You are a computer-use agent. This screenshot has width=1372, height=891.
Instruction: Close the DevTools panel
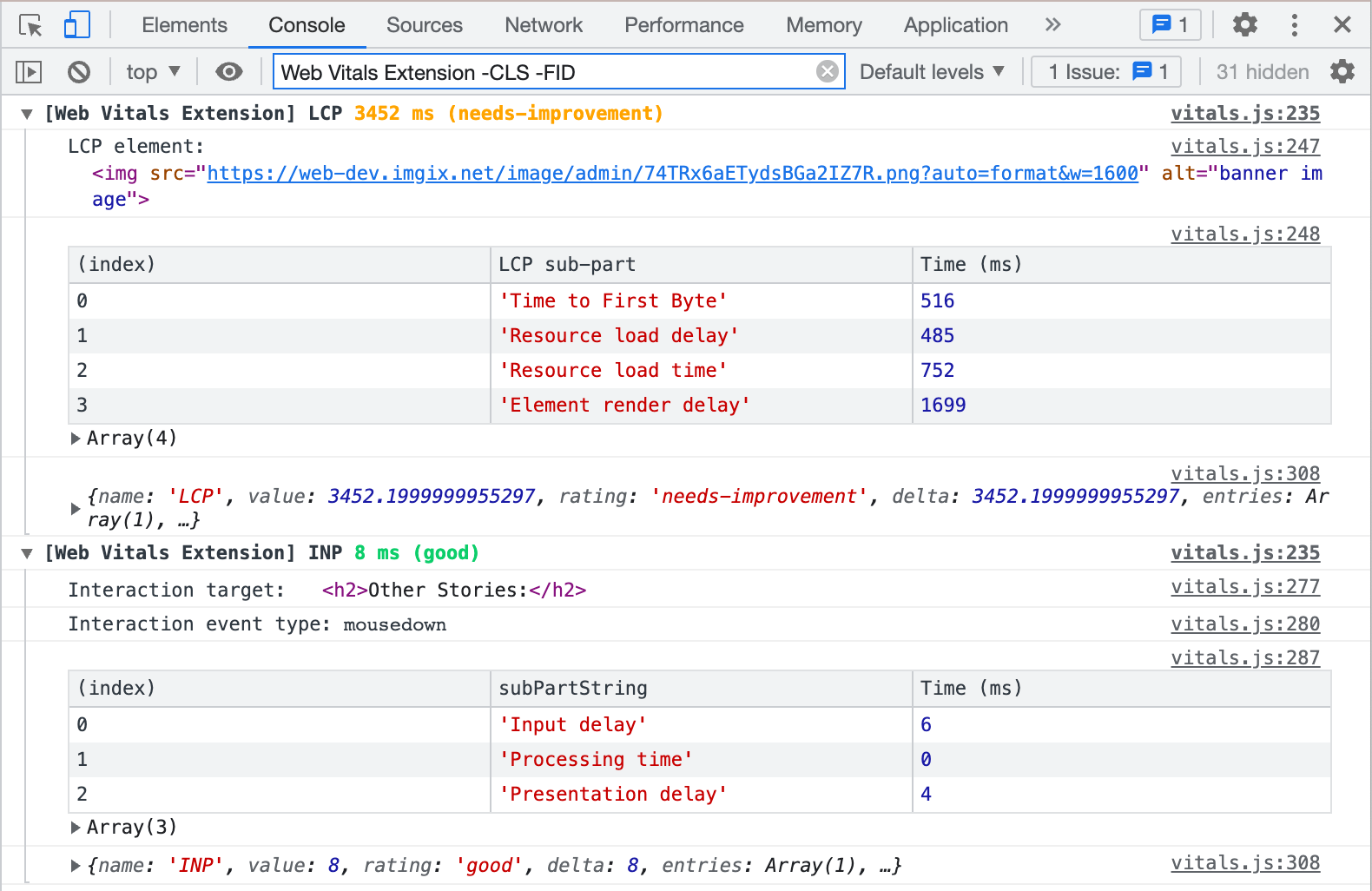tap(1342, 25)
